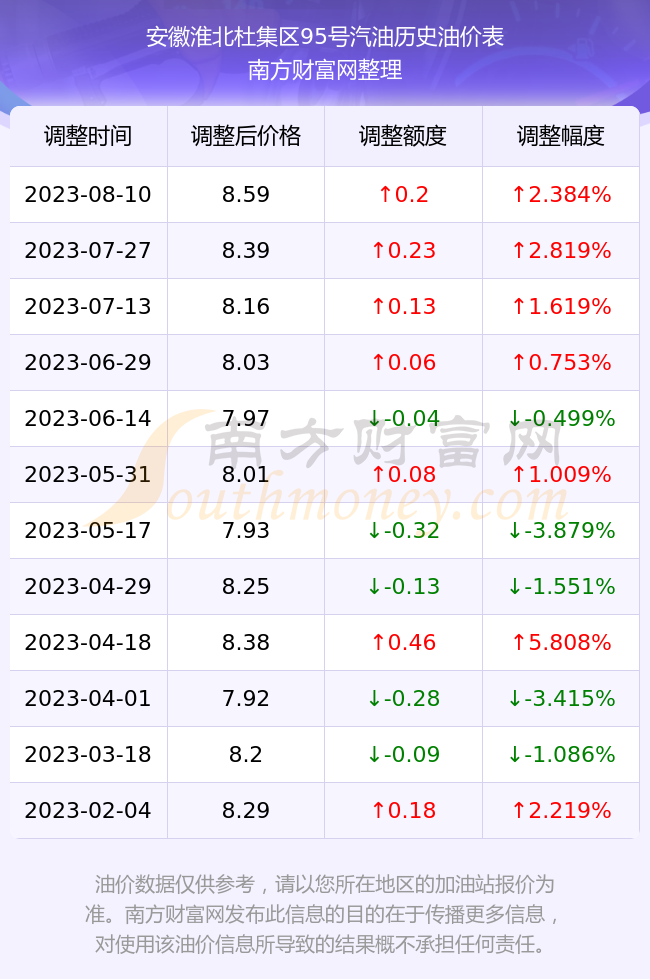
Task: Select the 2023-02-04 date cell
Action: pos(88,811)
